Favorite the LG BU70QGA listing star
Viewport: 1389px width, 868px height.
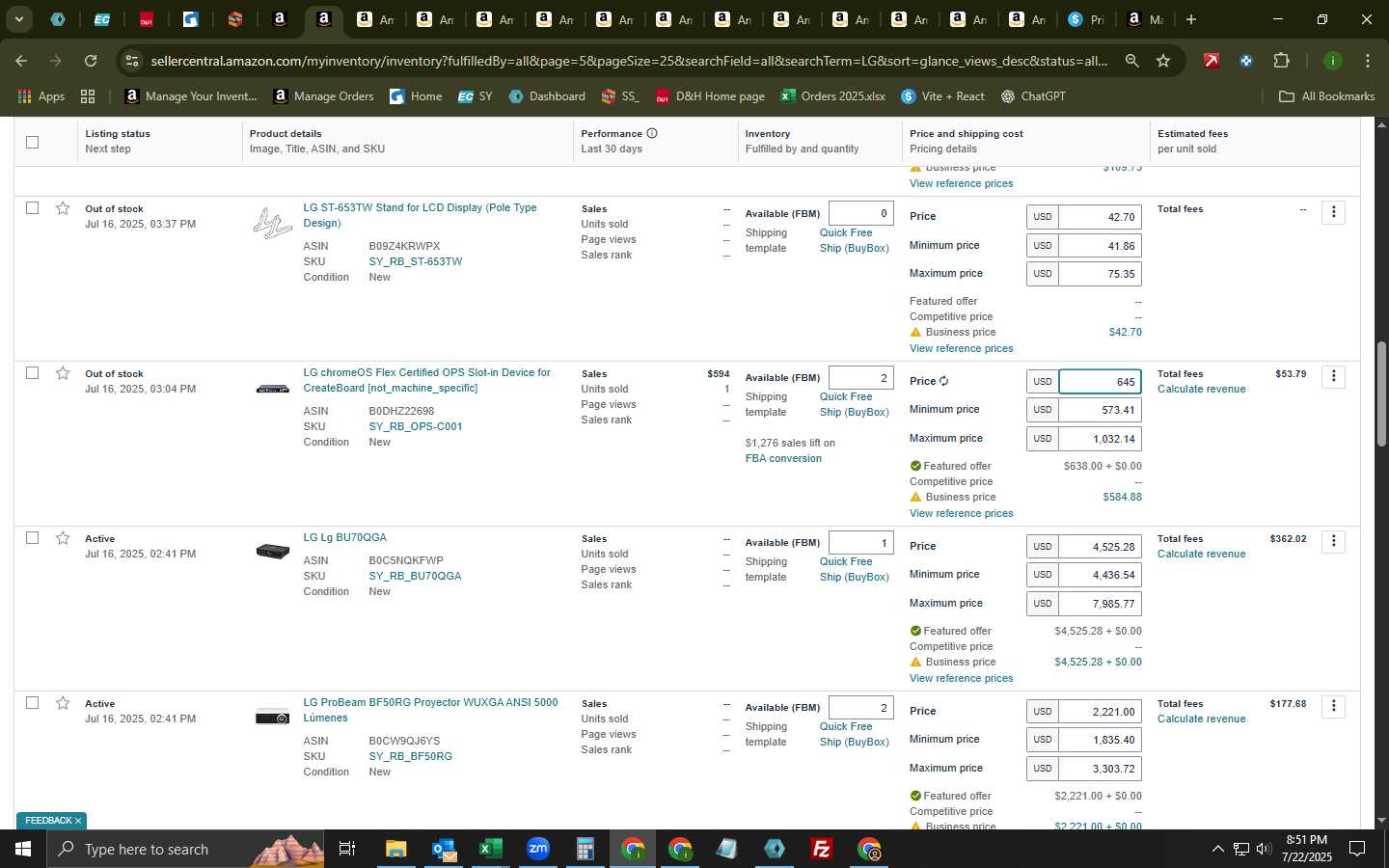pos(63,538)
